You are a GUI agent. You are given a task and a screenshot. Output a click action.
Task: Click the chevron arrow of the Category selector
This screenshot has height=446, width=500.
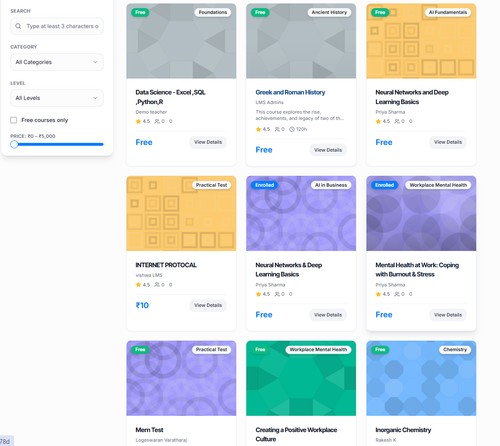(x=95, y=62)
